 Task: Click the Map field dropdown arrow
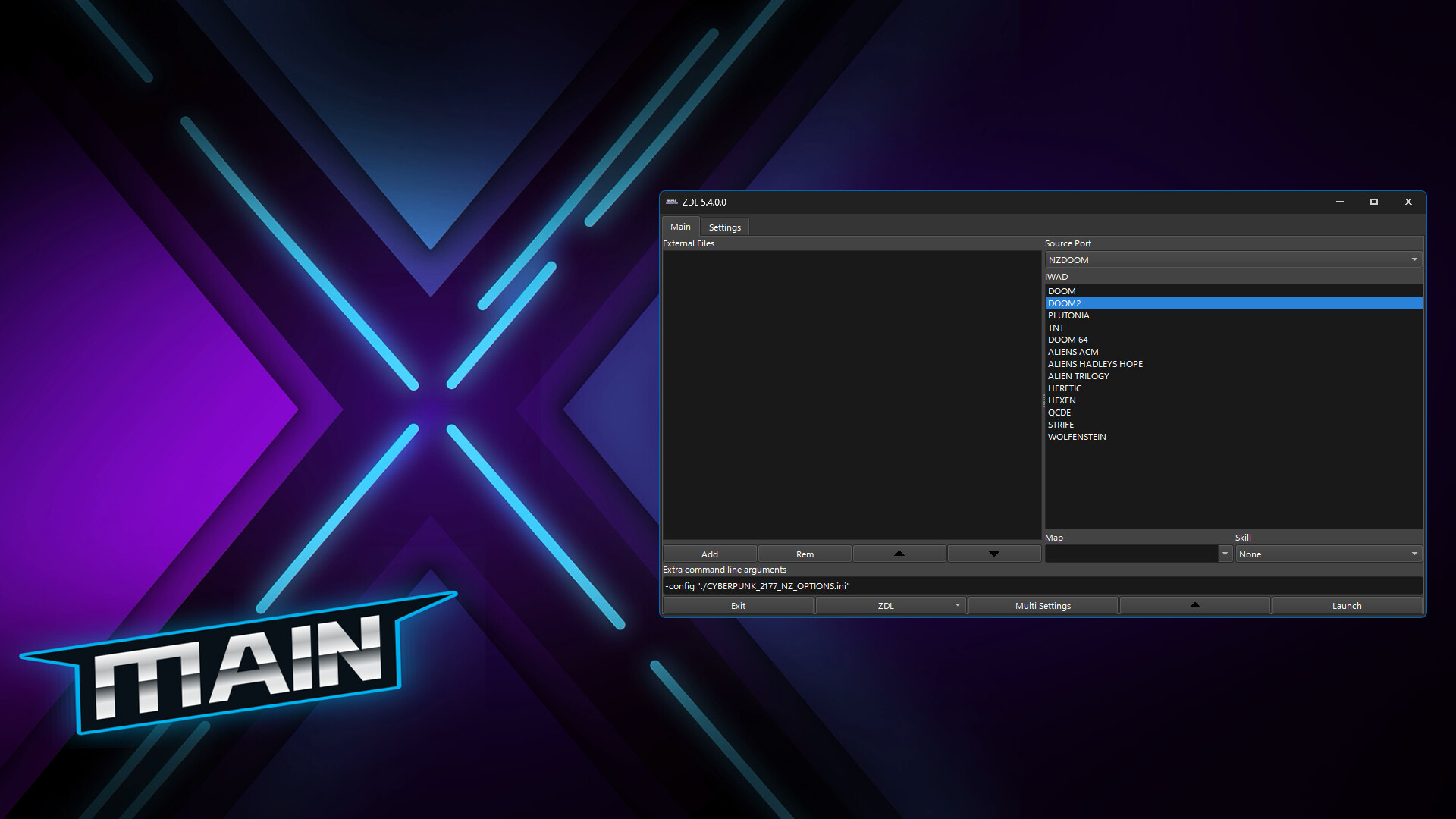click(x=1225, y=554)
